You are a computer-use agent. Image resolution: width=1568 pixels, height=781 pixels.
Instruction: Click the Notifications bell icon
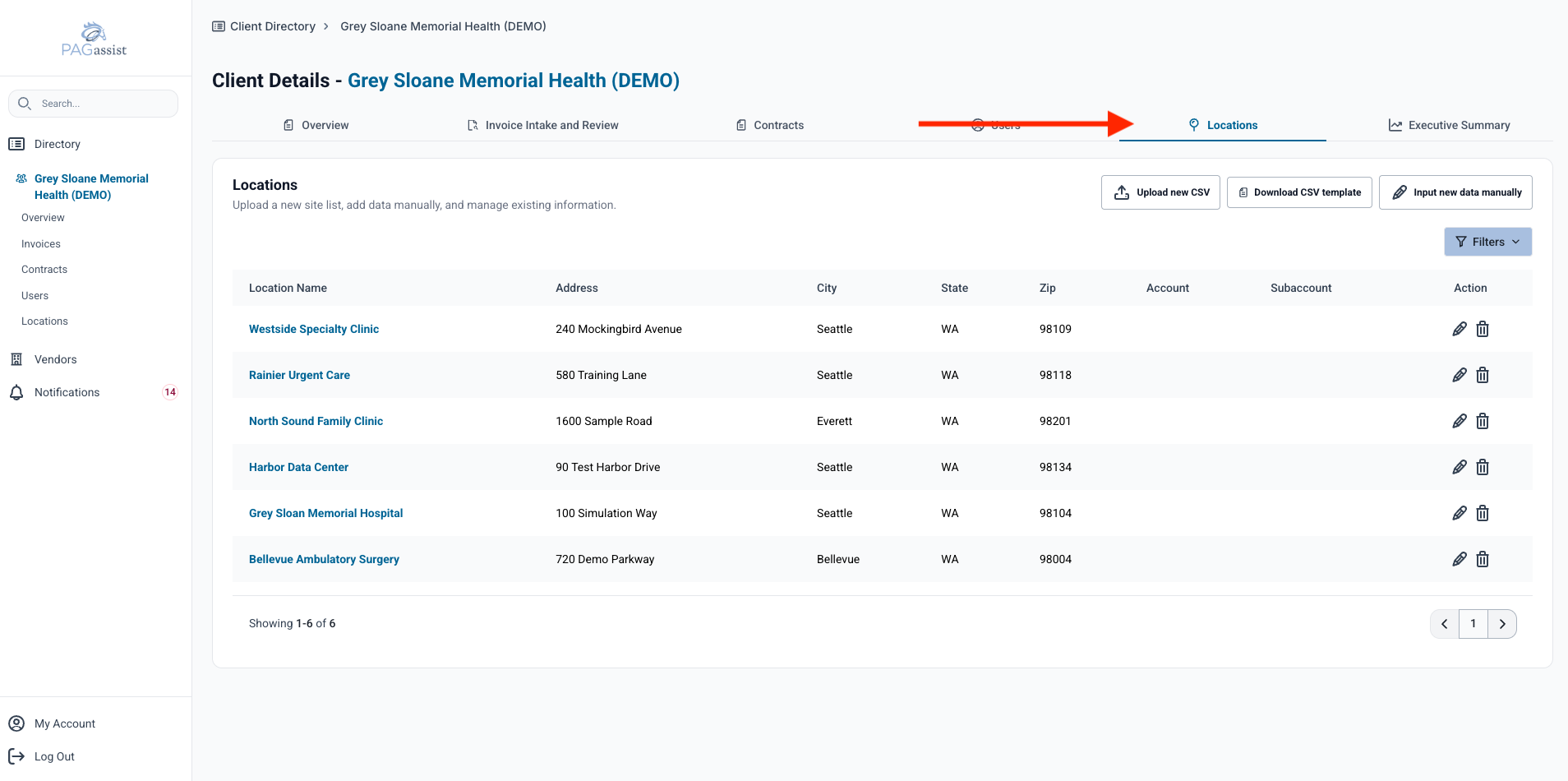click(16, 393)
